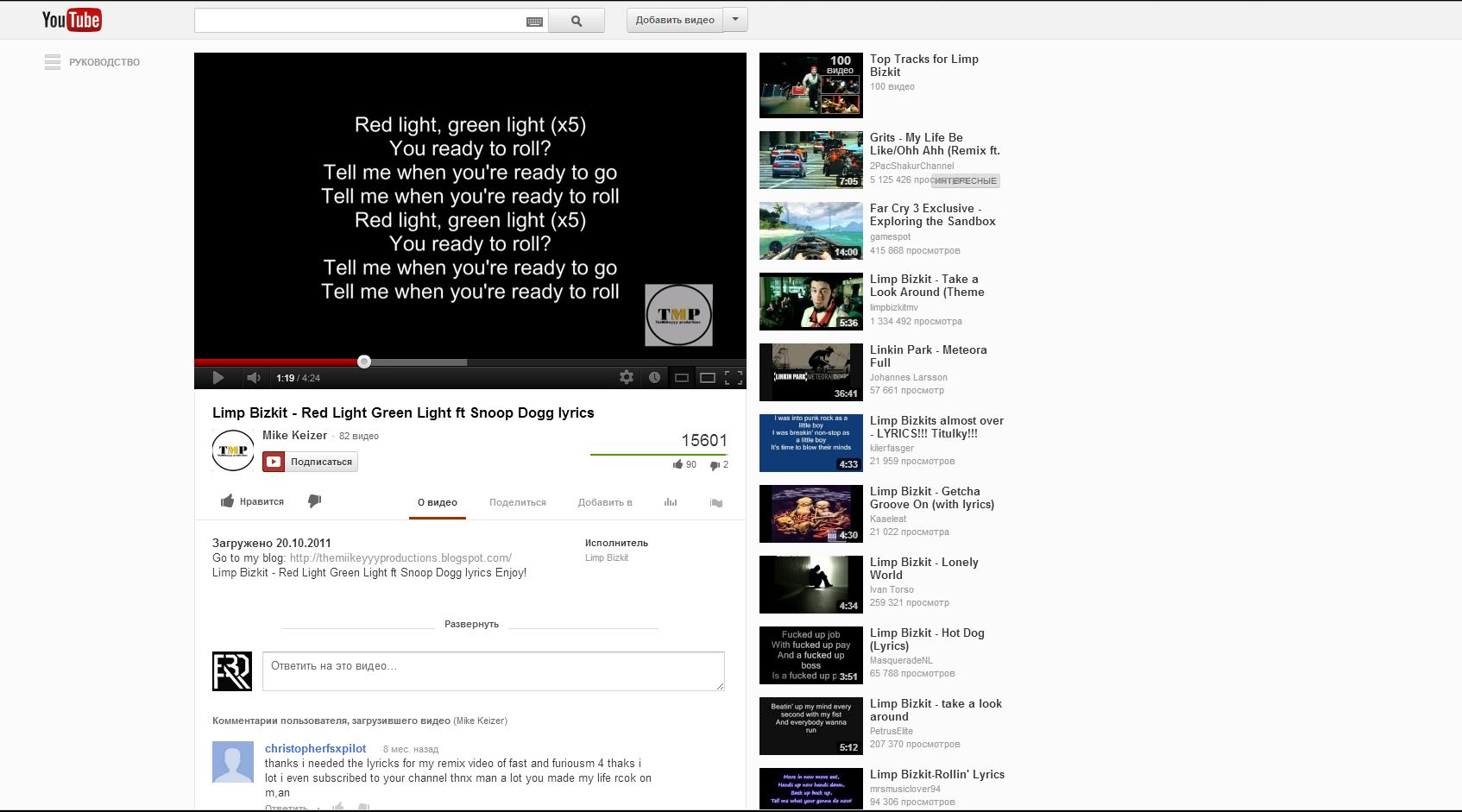Click gamespot channel name under Far Cry 3

(891, 237)
